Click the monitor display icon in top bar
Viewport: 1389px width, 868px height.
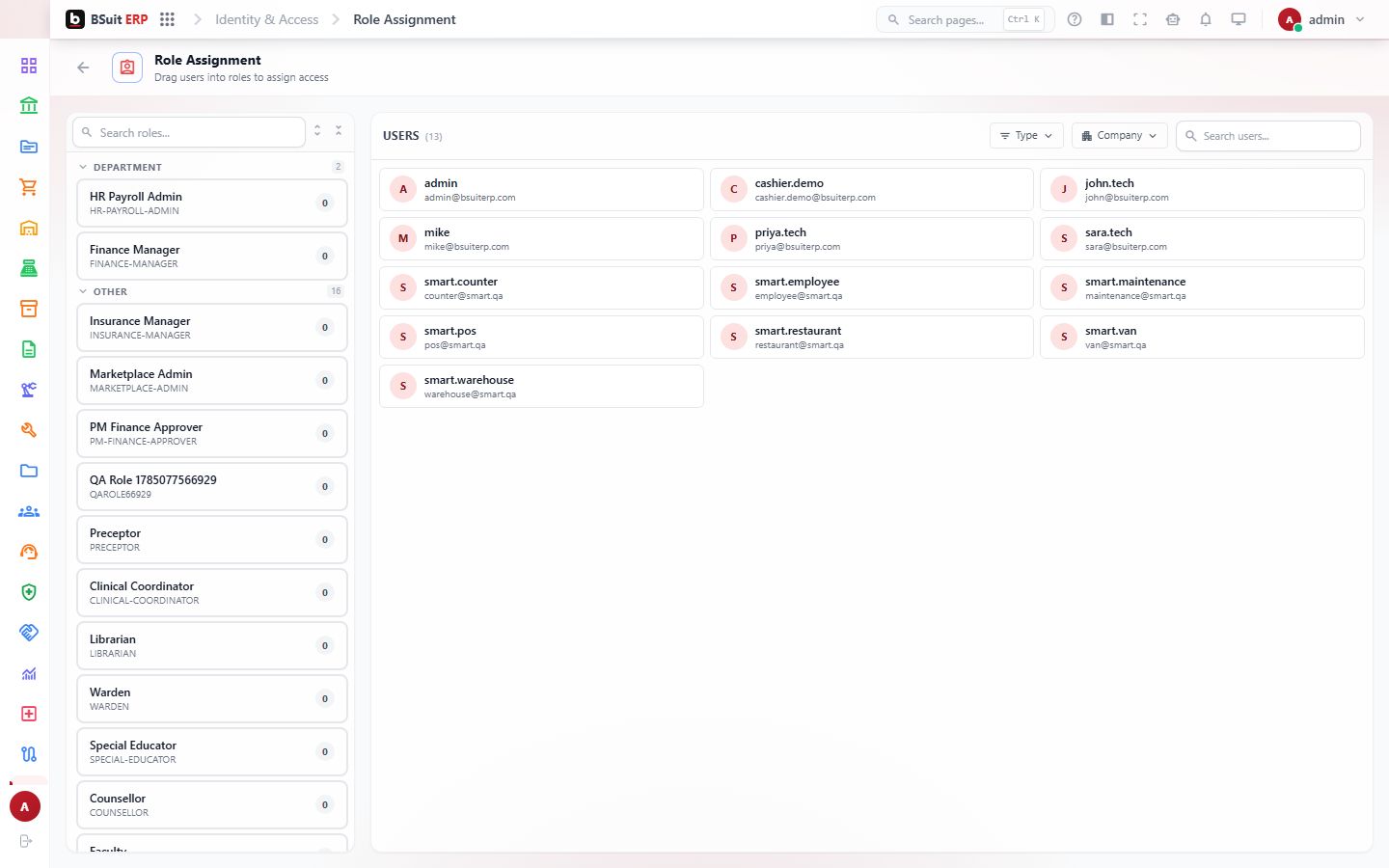pos(1239,19)
